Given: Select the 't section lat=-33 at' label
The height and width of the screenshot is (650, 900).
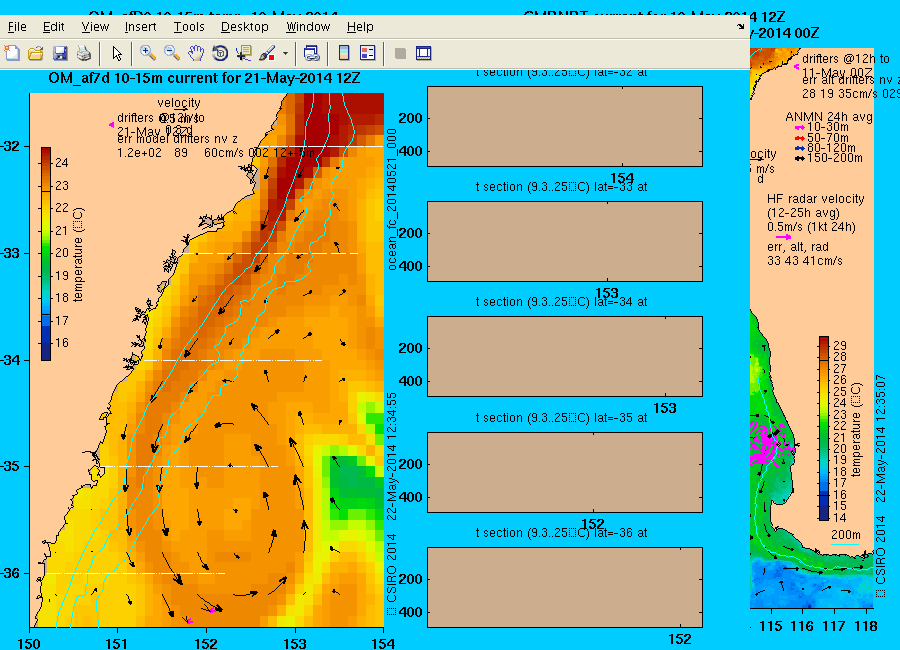Looking at the screenshot, I should pos(561,187).
